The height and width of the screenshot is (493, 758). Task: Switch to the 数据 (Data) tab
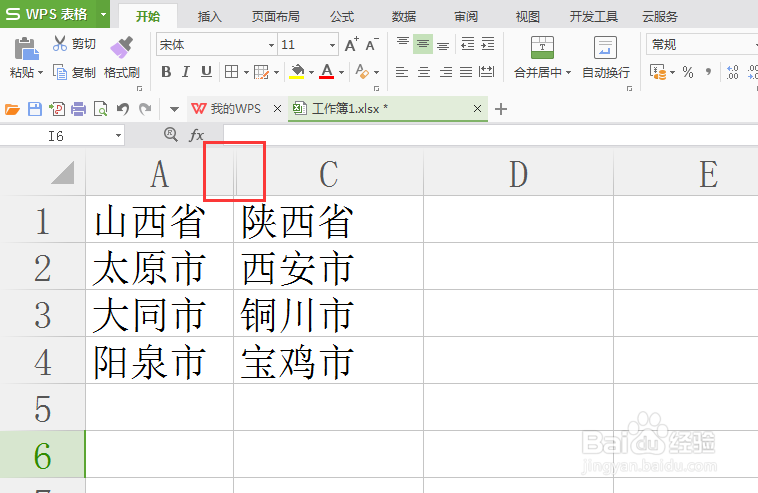tap(404, 17)
